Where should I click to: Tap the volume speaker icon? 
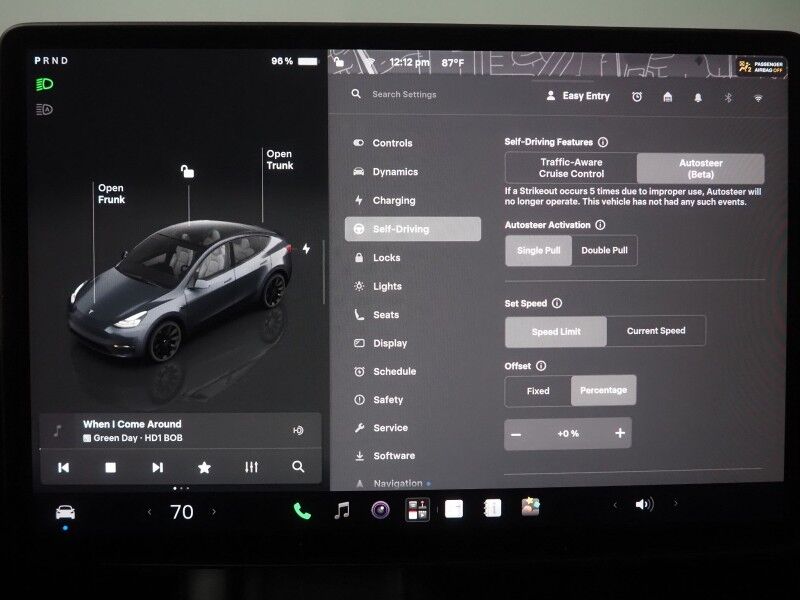[644, 505]
